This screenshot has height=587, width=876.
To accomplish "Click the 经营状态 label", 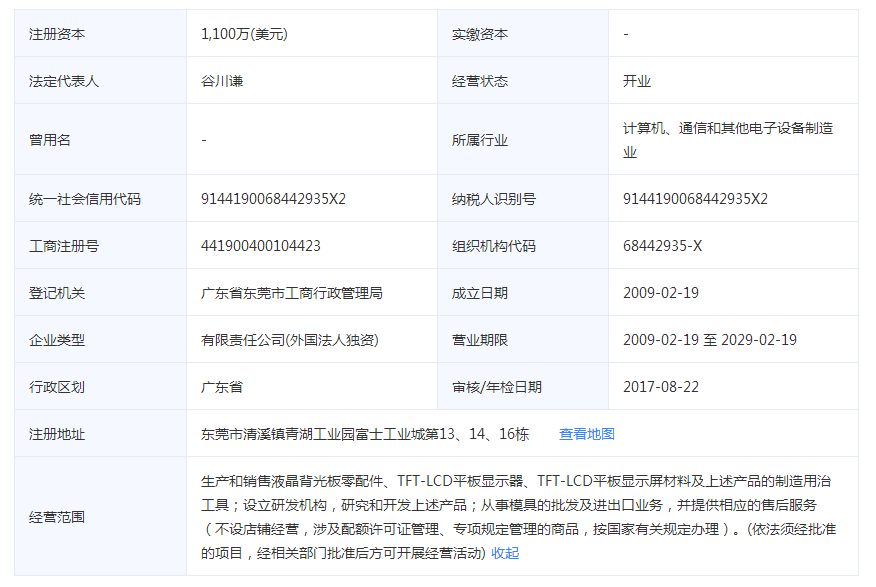I will (x=480, y=81).
